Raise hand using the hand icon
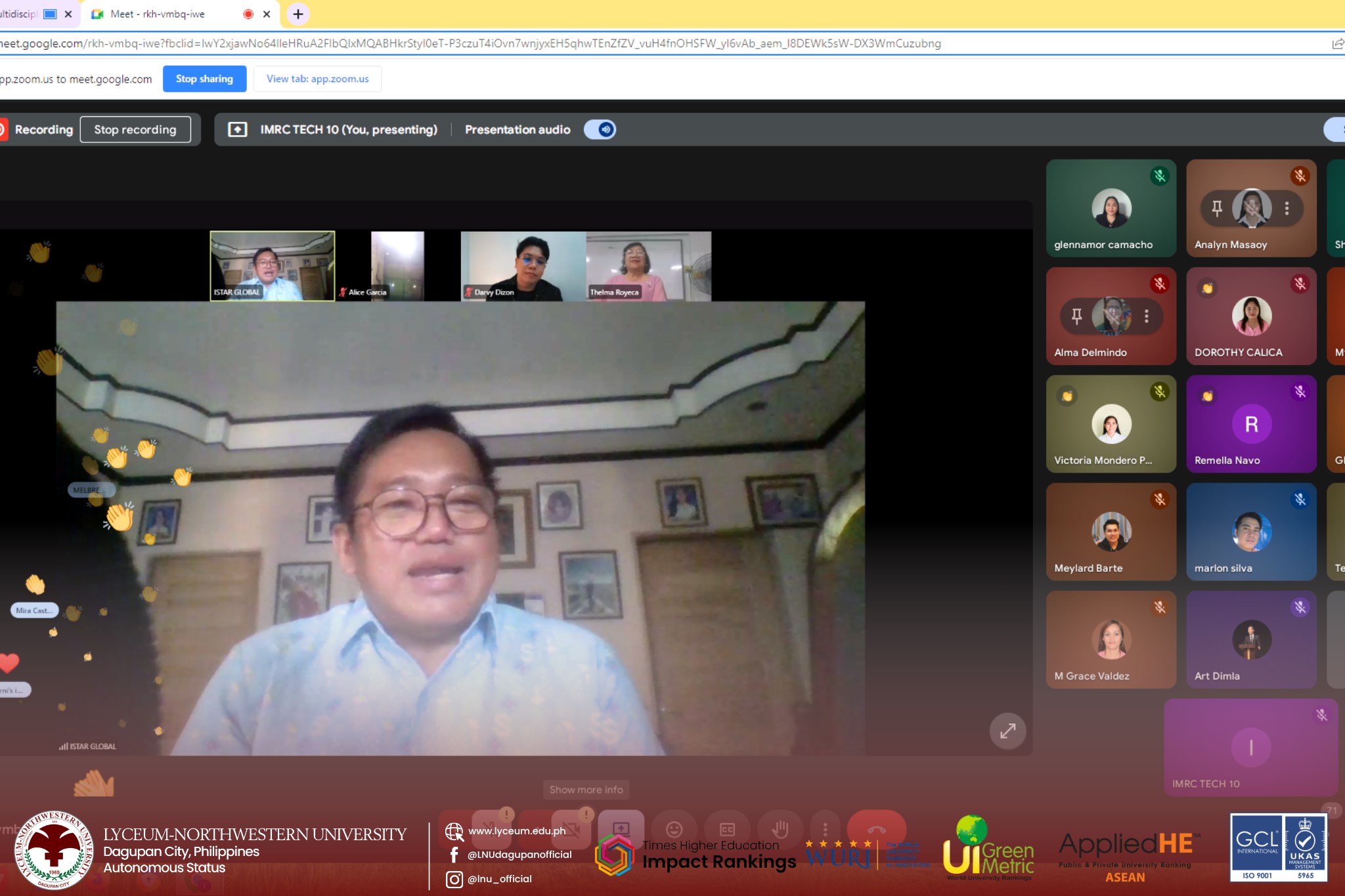The image size is (1345, 896). tap(780, 828)
